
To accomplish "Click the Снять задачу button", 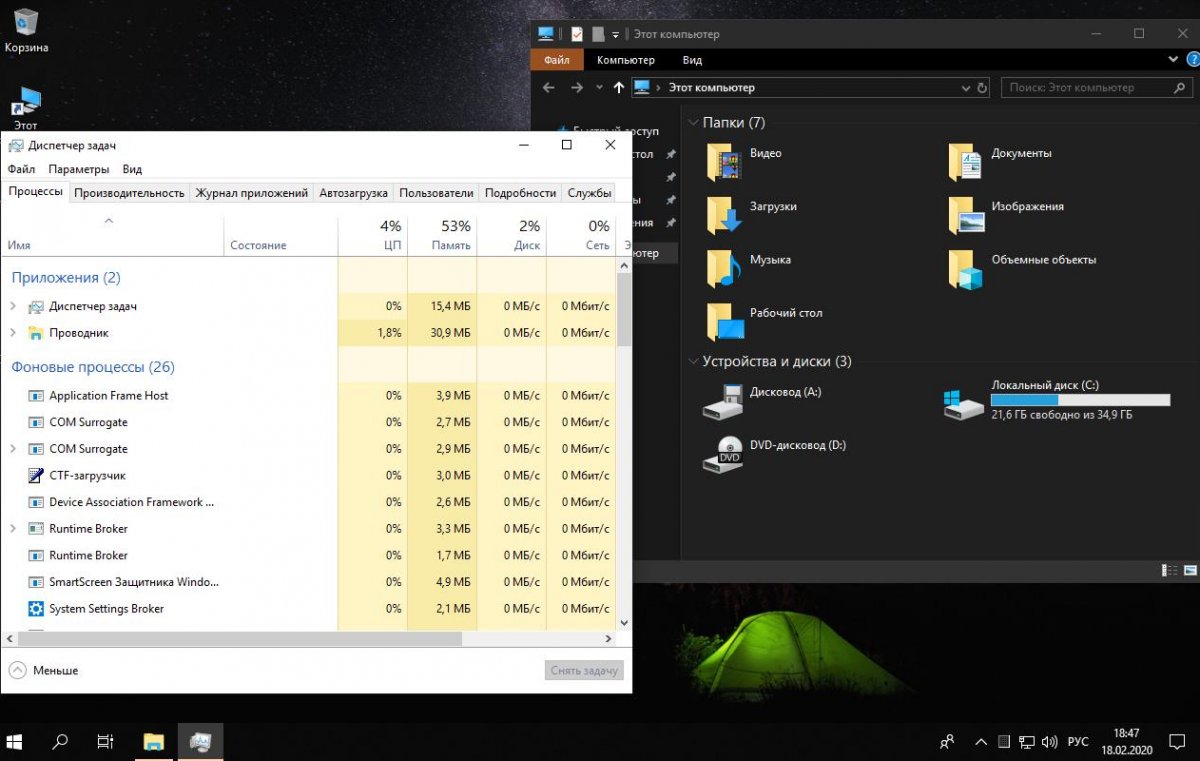I will click(585, 670).
